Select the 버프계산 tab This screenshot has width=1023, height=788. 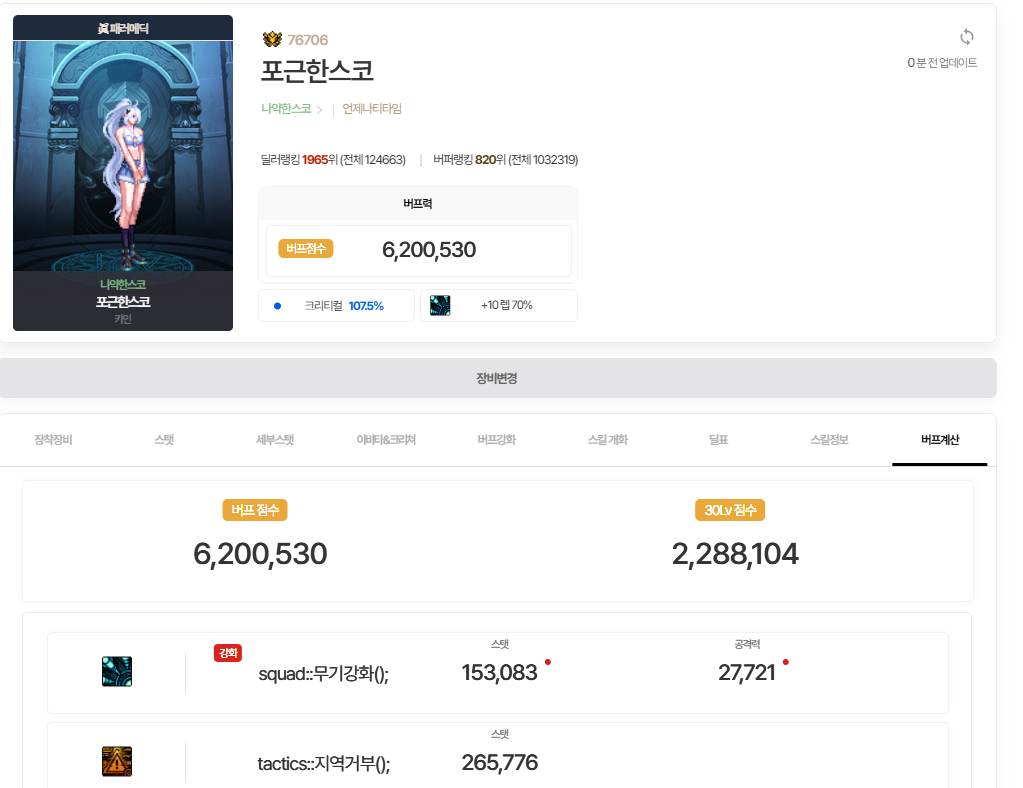point(940,440)
